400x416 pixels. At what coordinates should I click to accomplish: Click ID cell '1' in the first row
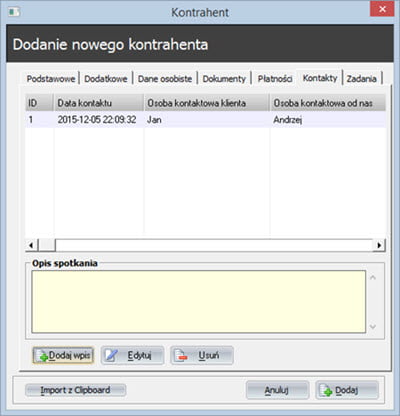tap(39, 120)
